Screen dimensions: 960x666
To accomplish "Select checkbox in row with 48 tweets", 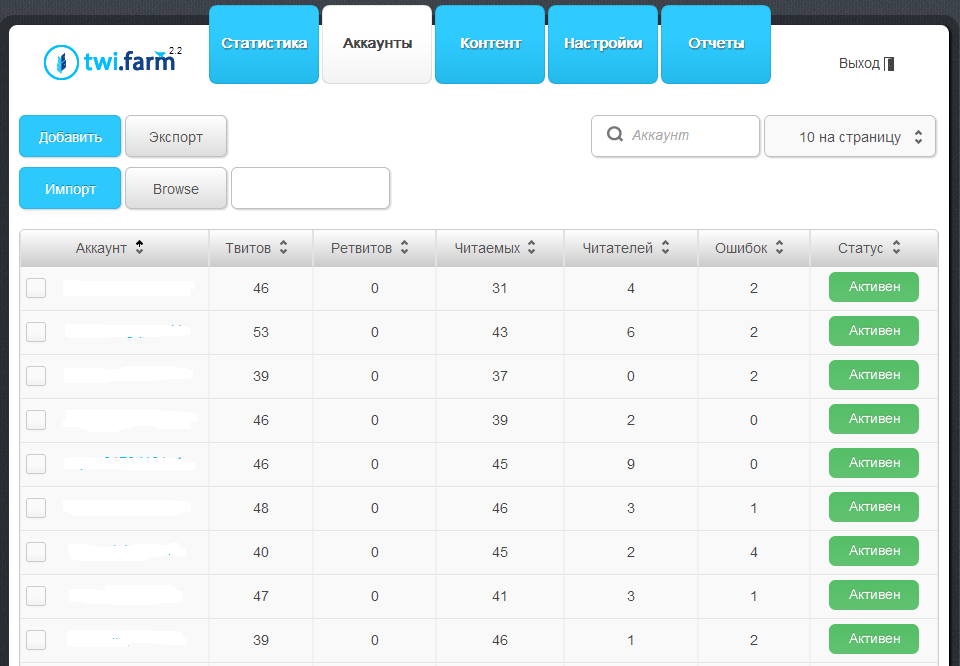I will click(36, 508).
